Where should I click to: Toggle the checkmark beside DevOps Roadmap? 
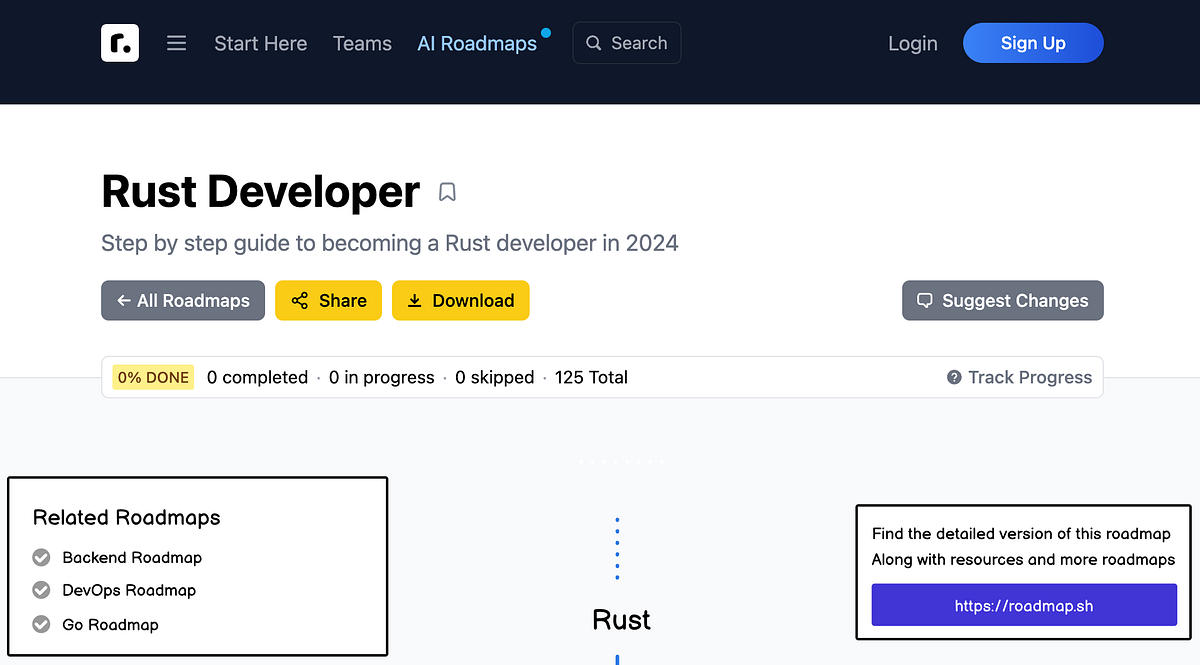(41, 590)
